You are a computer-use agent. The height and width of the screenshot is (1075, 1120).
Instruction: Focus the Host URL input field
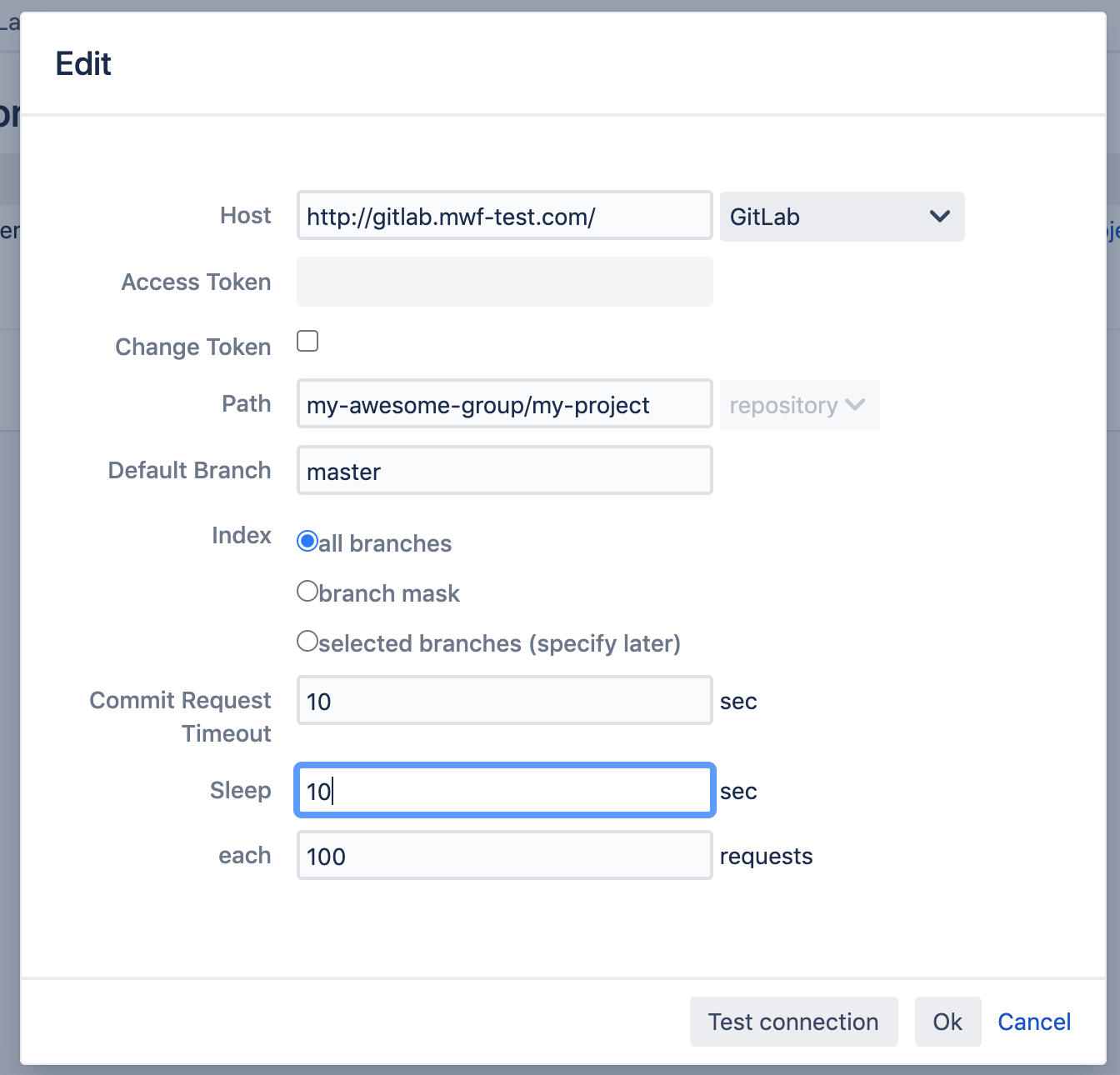pos(504,217)
